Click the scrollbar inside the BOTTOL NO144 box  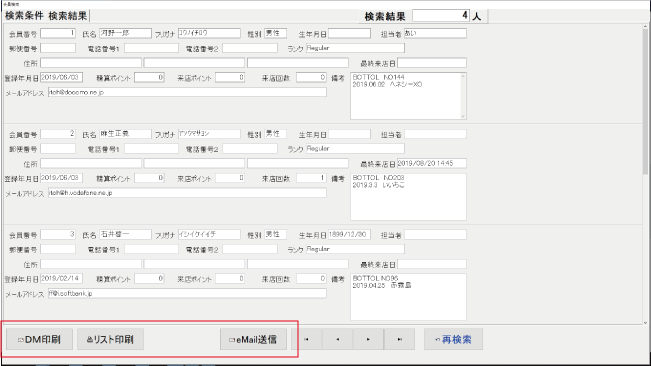click(463, 96)
